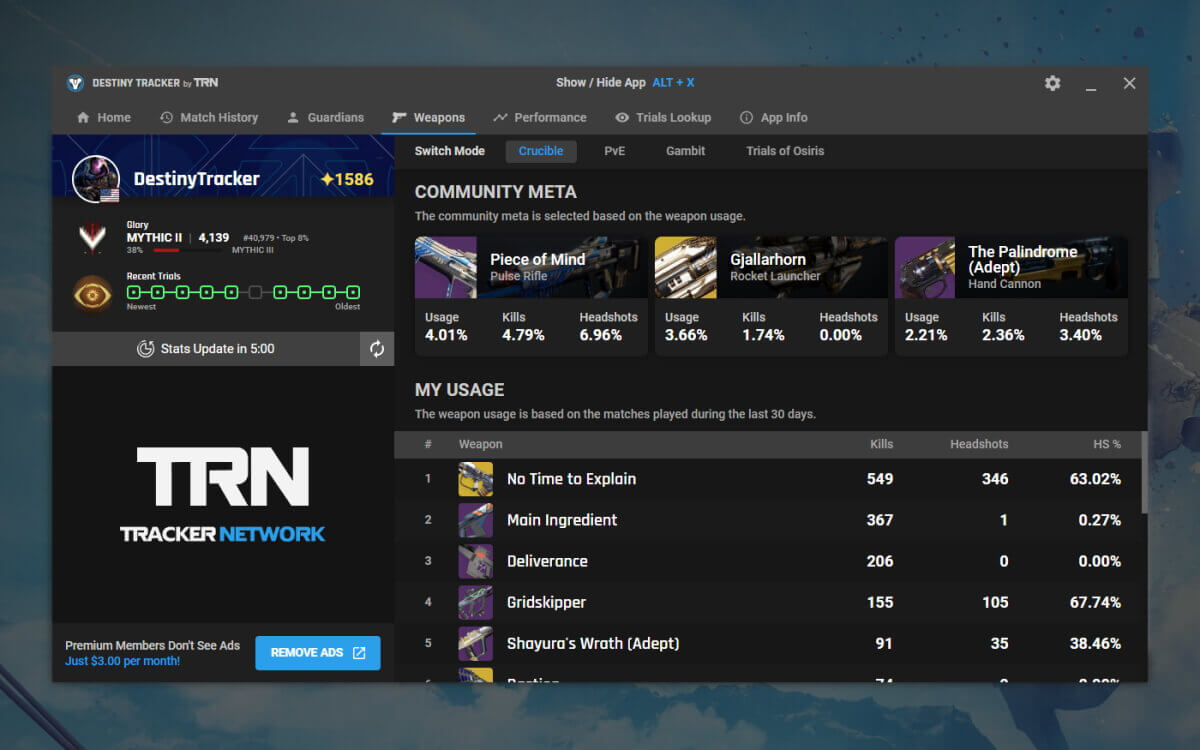Click the Piece of Mind weapon thumbnail

(x=445, y=267)
